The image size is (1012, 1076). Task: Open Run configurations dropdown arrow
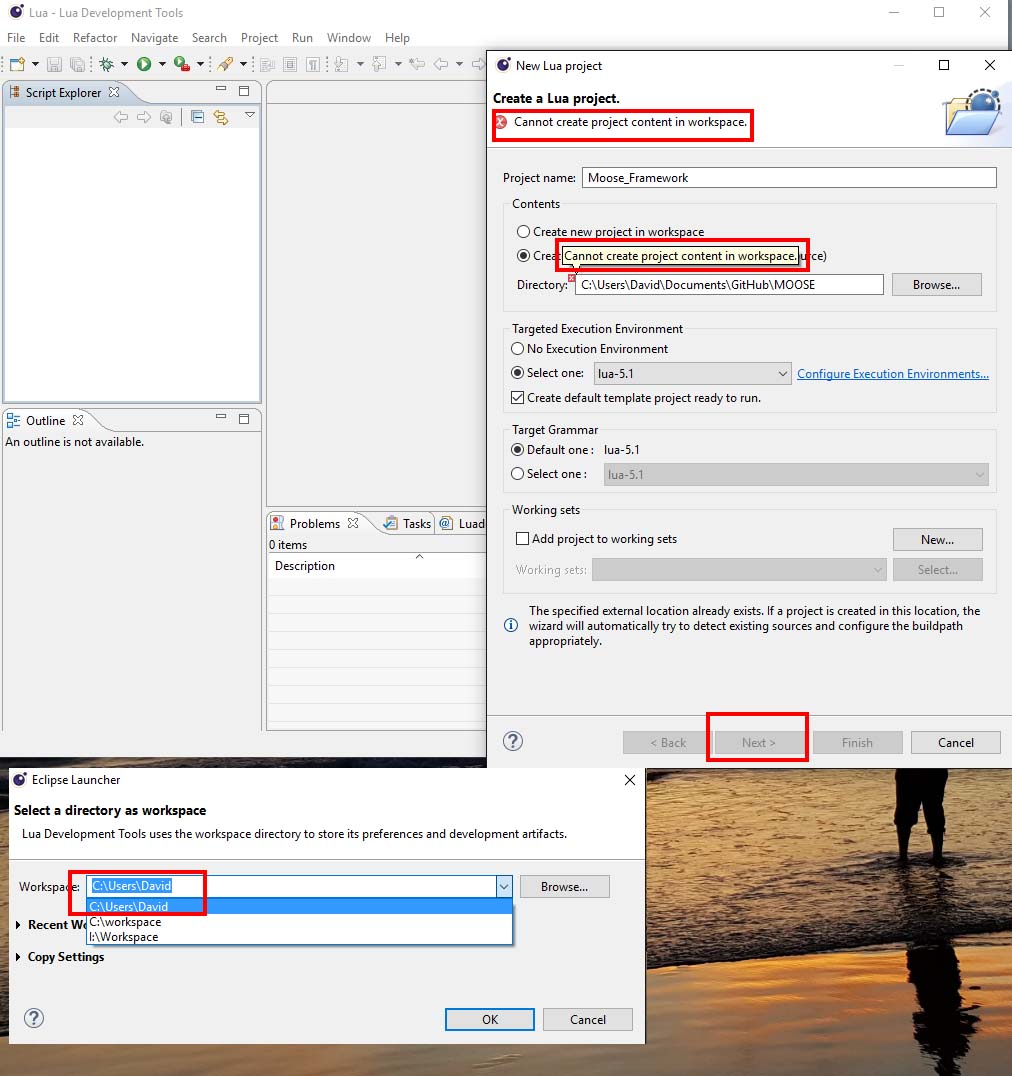162,65
